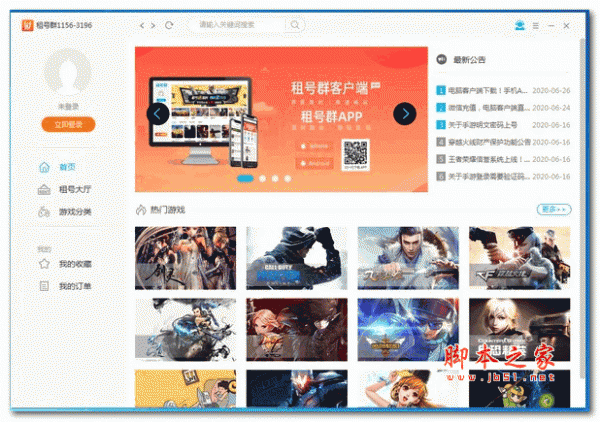The height and width of the screenshot is (422, 600).
Task: Click the QR code on the banner
Action: [x=355, y=155]
